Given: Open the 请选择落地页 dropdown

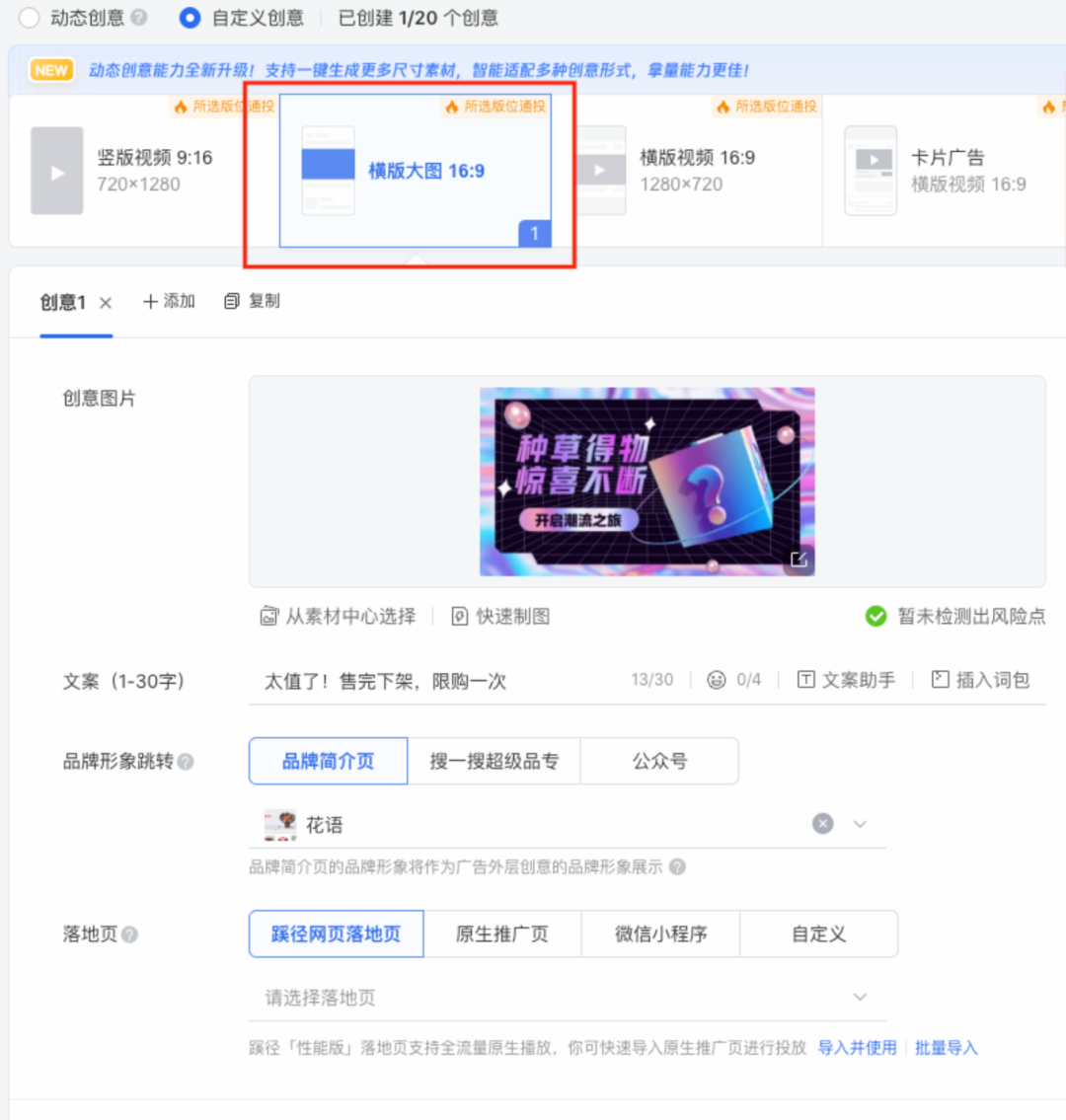Looking at the screenshot, I should pos(568,997).
